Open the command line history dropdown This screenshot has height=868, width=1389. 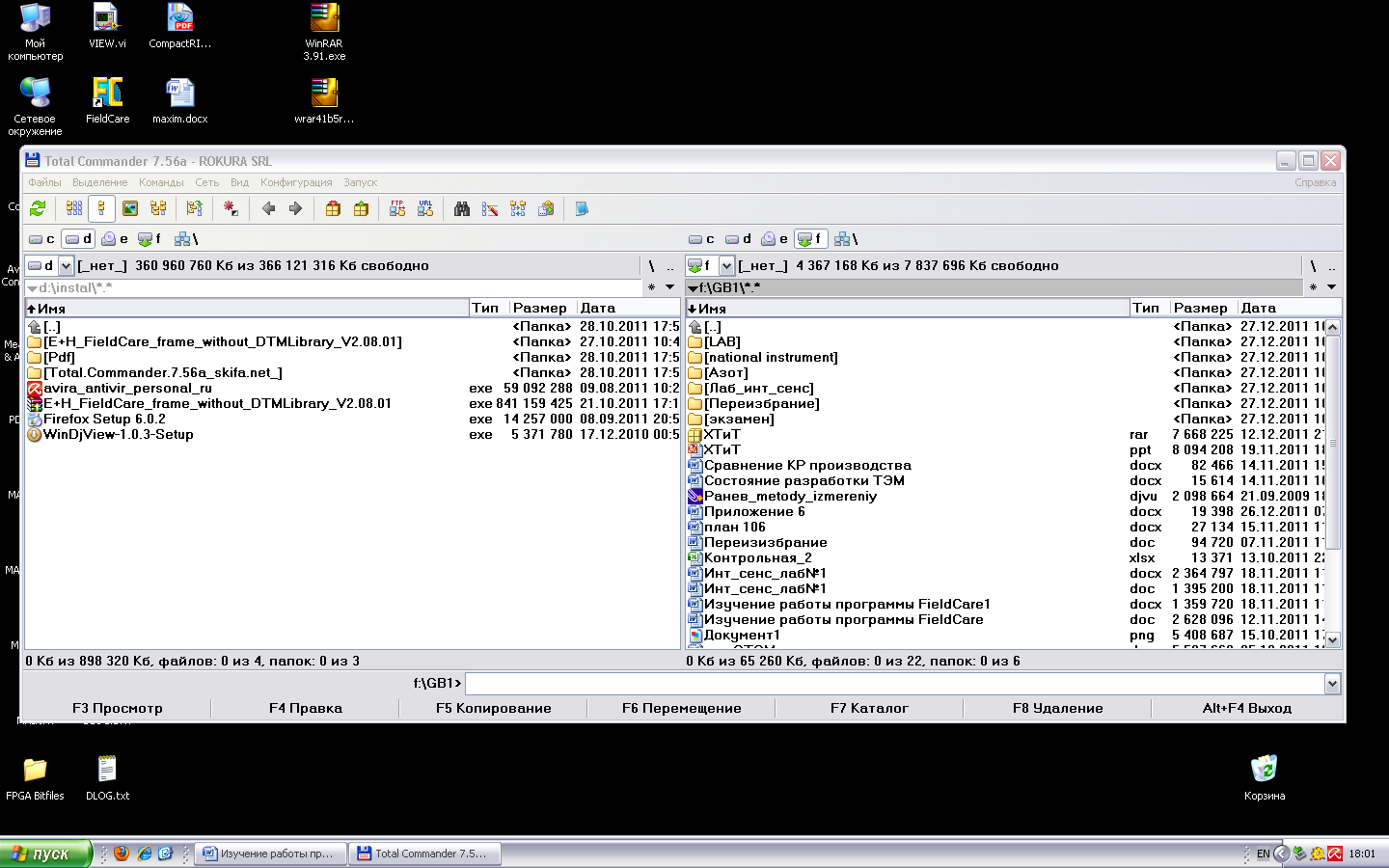(x=1332, y=684)
